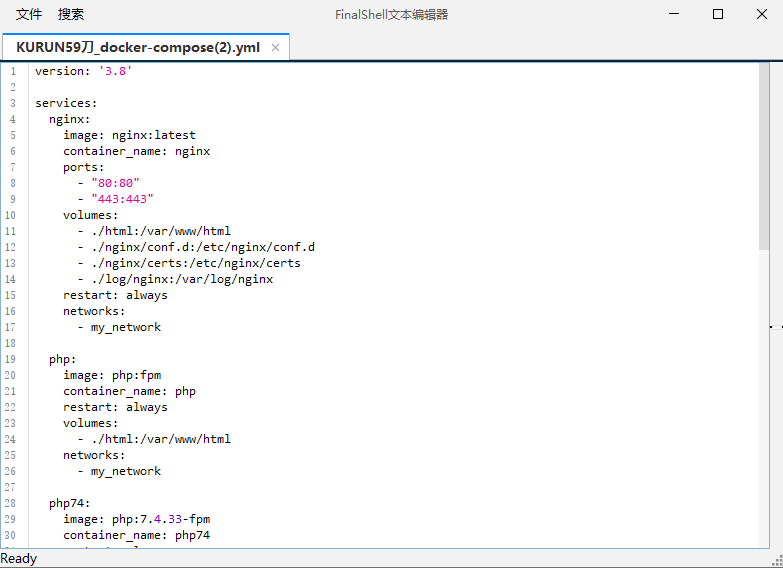Click line number 19 in the gutter
This screenshot has height=568, width=783.
11,359
